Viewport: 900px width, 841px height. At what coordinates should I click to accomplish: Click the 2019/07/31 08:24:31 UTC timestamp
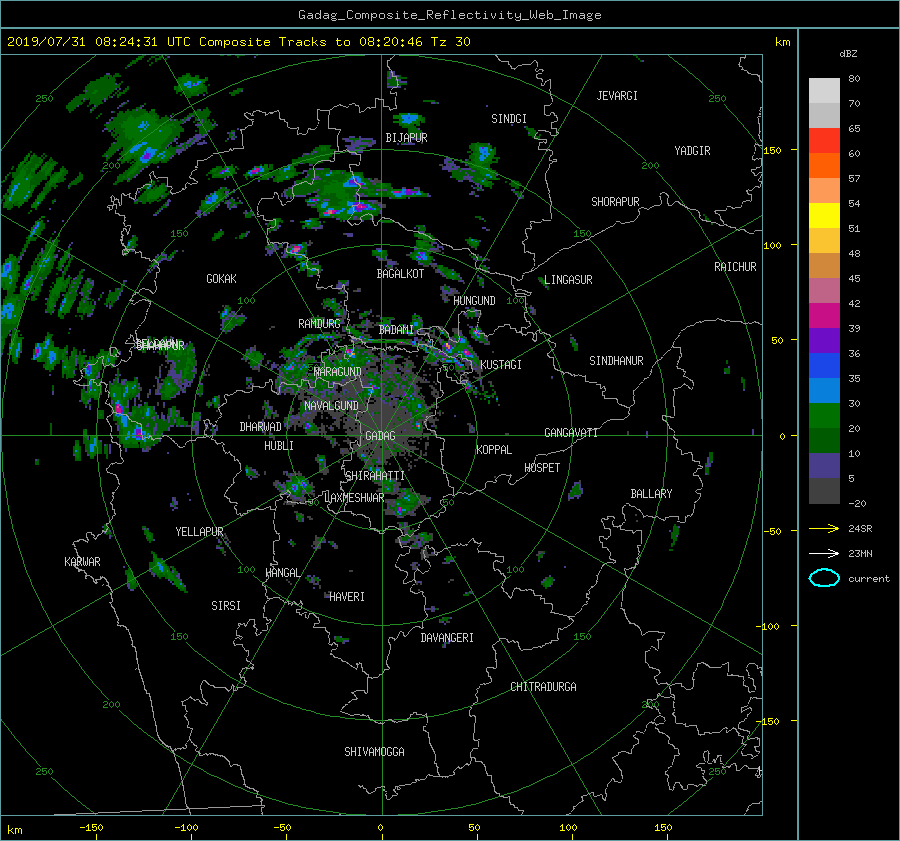(x=99, y=42)
